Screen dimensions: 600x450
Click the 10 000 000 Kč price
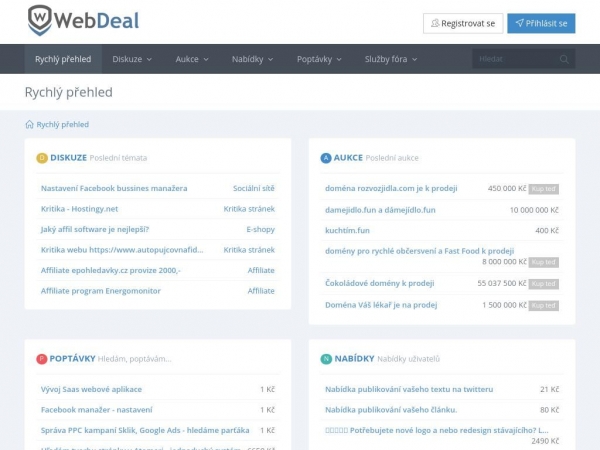pos(534,210)
